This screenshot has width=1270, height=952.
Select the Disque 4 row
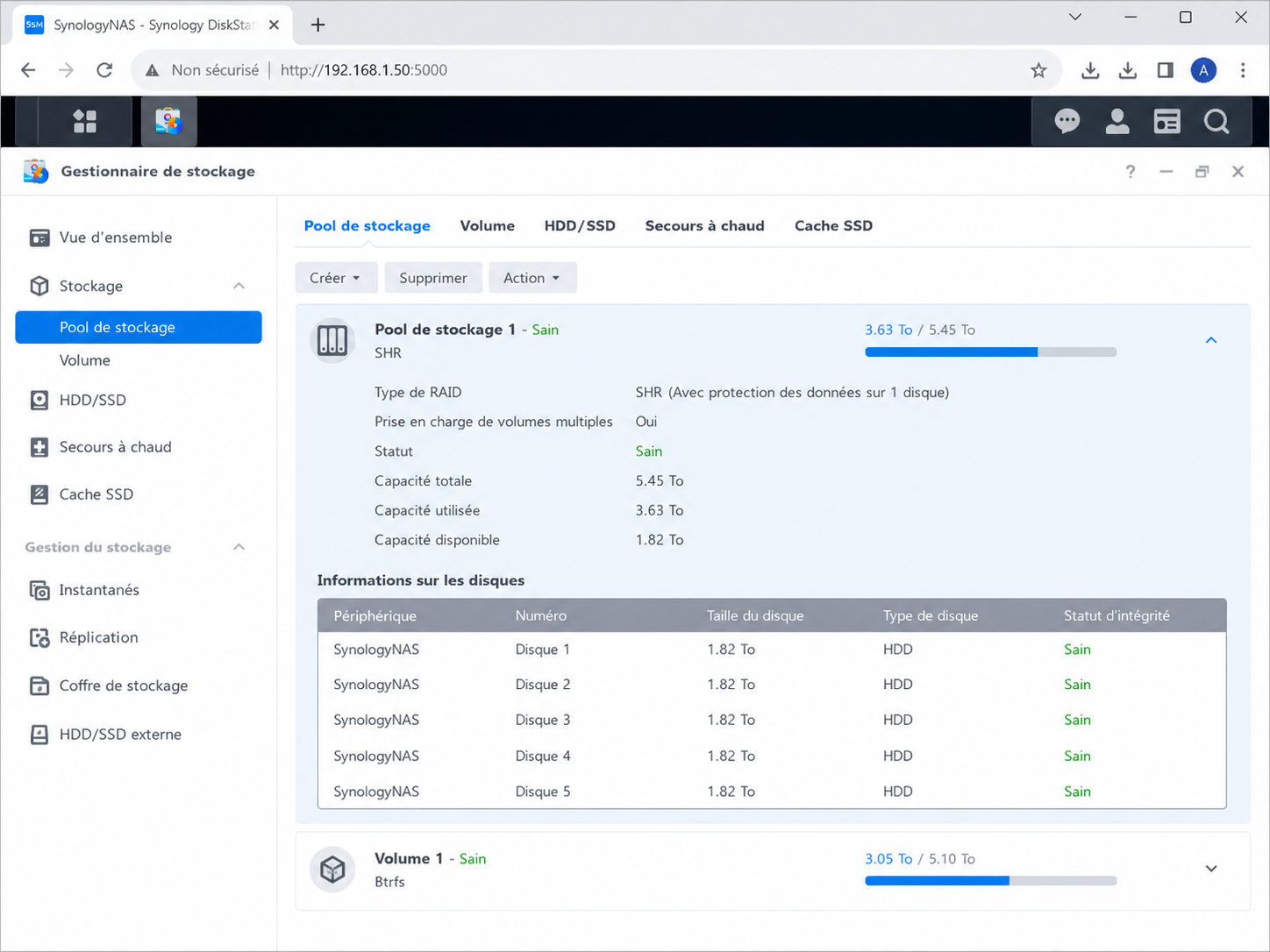pyautogui.click(x=772, y=756)
